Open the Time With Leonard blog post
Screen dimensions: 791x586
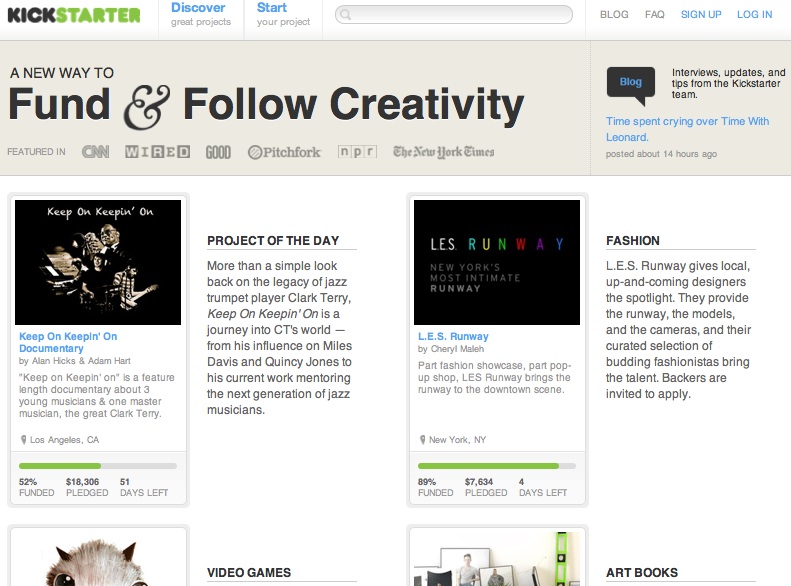687,129
